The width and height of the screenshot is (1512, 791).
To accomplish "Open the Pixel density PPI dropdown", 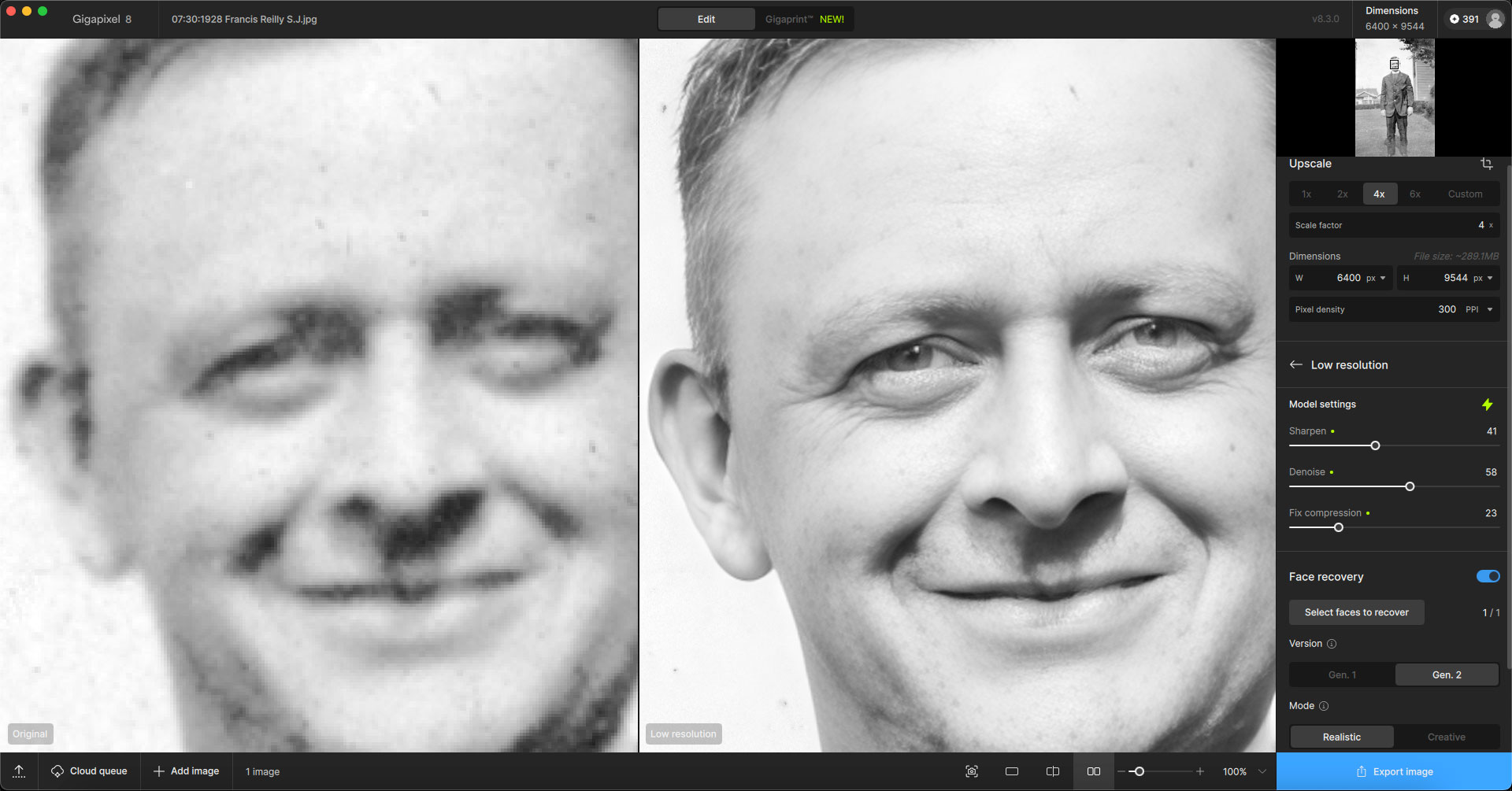I will point(1478,309).
